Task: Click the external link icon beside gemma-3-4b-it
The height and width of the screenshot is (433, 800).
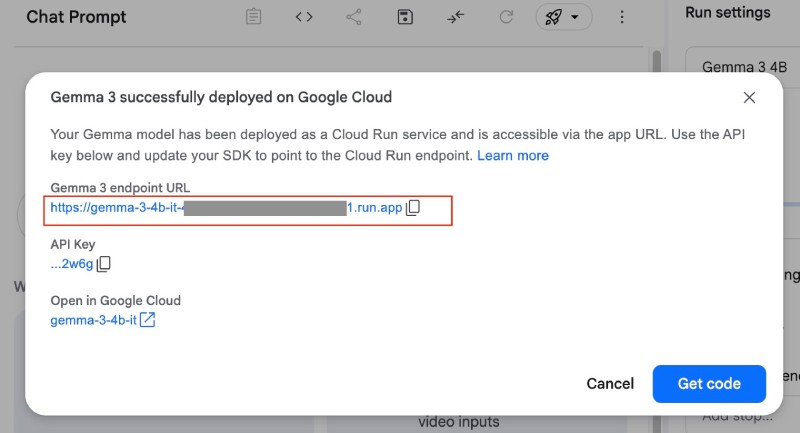Action: [147, 320]
